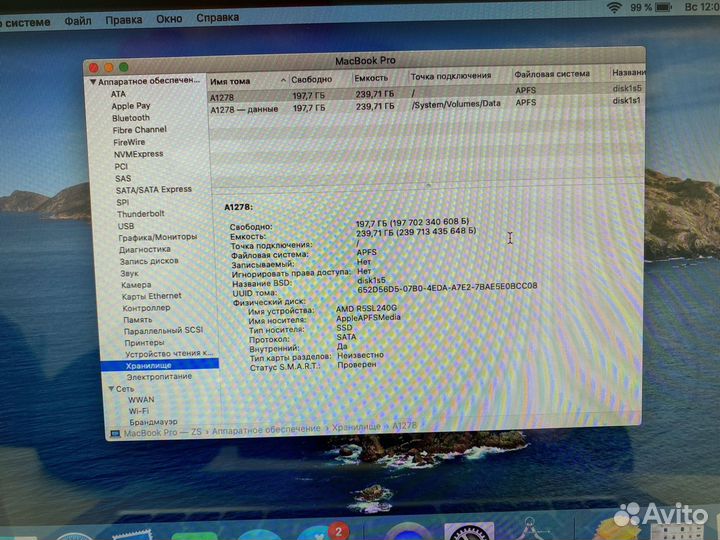Select Bluetooth in the sidebar

(131, 118)
